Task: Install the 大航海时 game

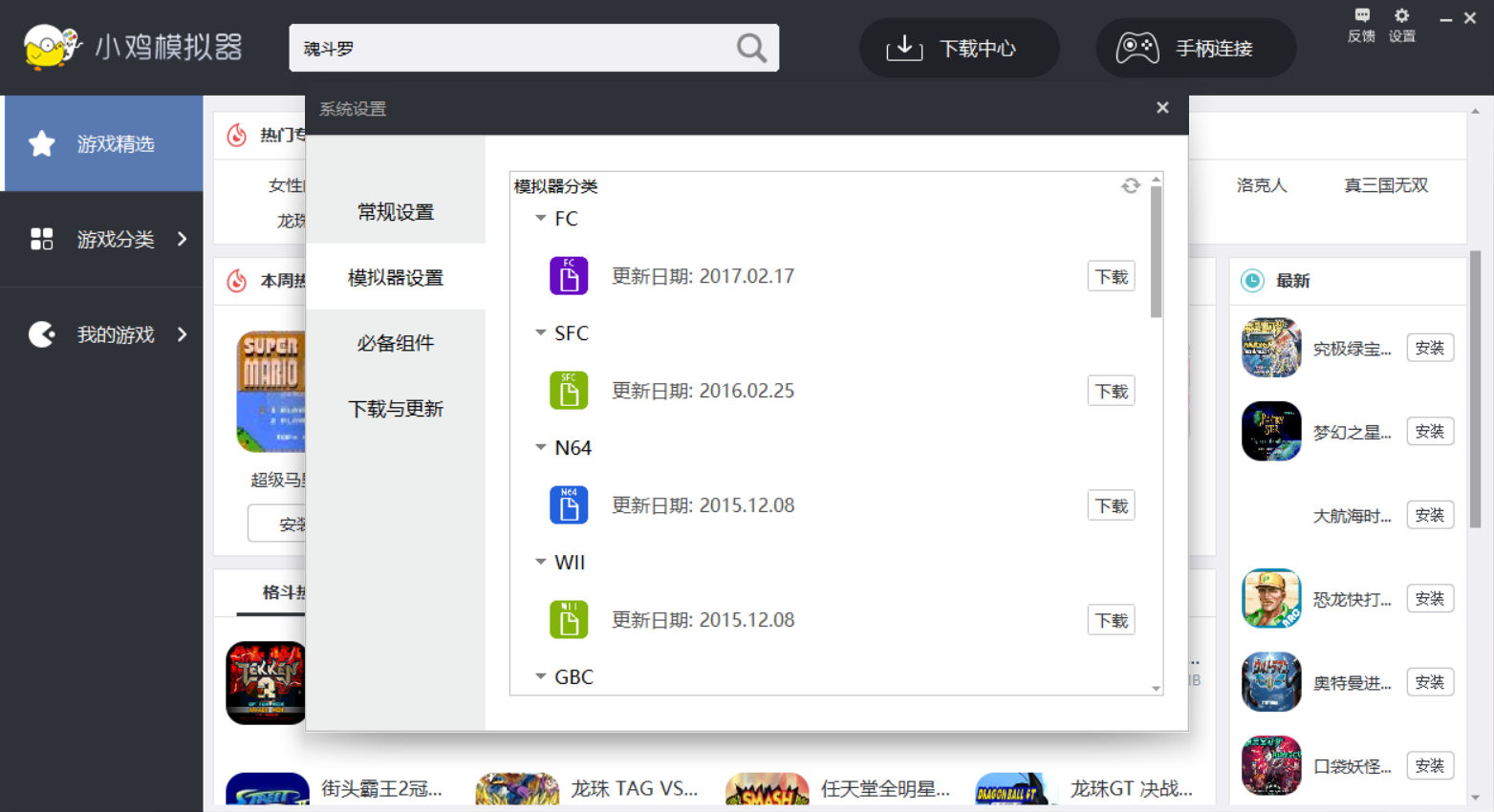Action: point(1430,515)
